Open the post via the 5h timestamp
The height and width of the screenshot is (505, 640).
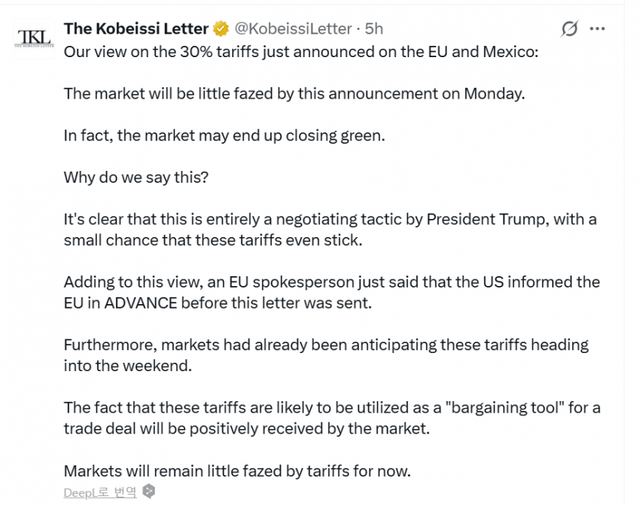point(373,29)
